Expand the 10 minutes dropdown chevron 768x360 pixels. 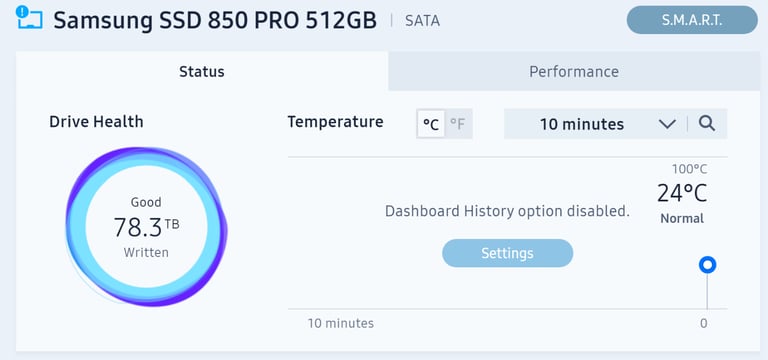(667, 124)
